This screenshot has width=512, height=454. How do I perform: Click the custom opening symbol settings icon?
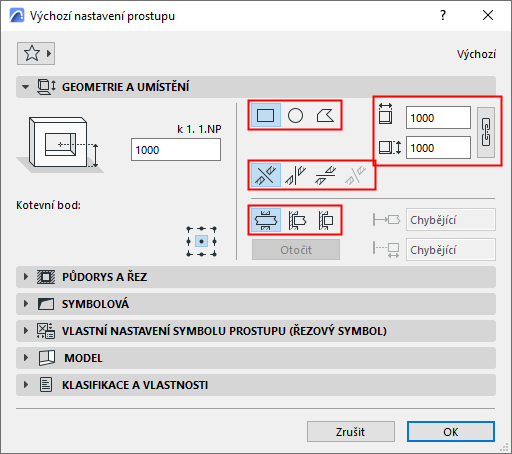pyautogui.click(x=46, y=331)
